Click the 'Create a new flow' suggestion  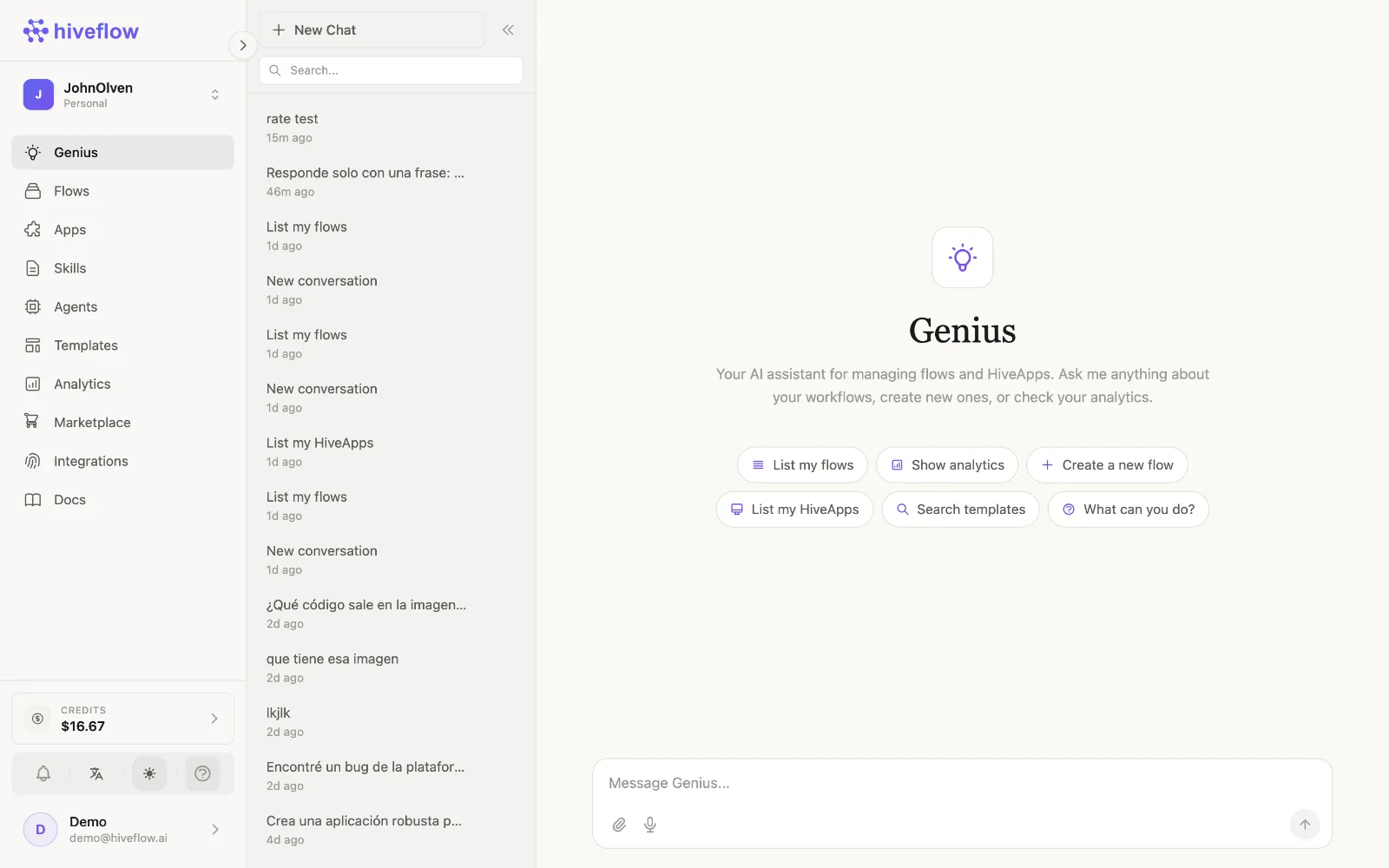1107,465
